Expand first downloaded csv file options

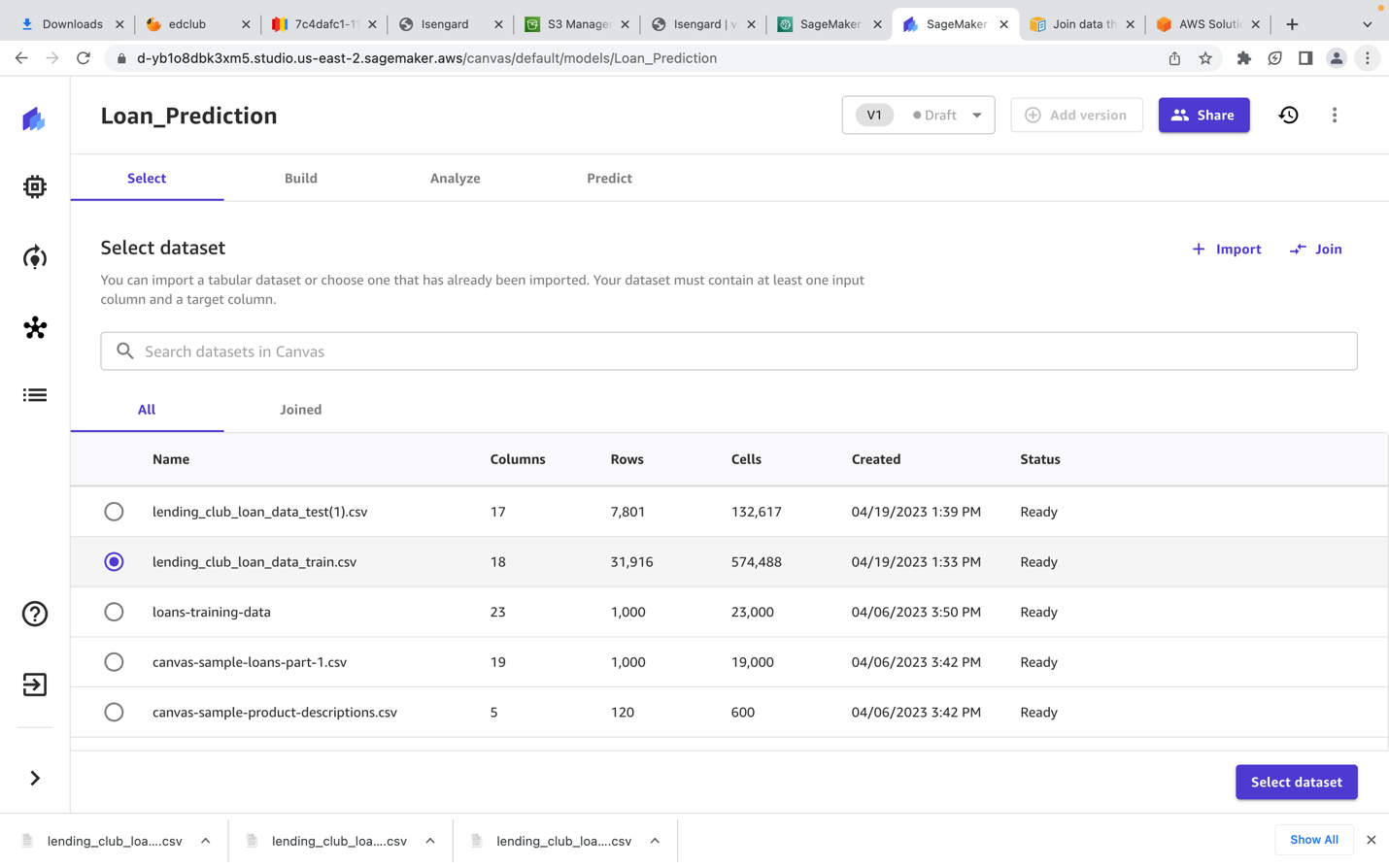206,841
